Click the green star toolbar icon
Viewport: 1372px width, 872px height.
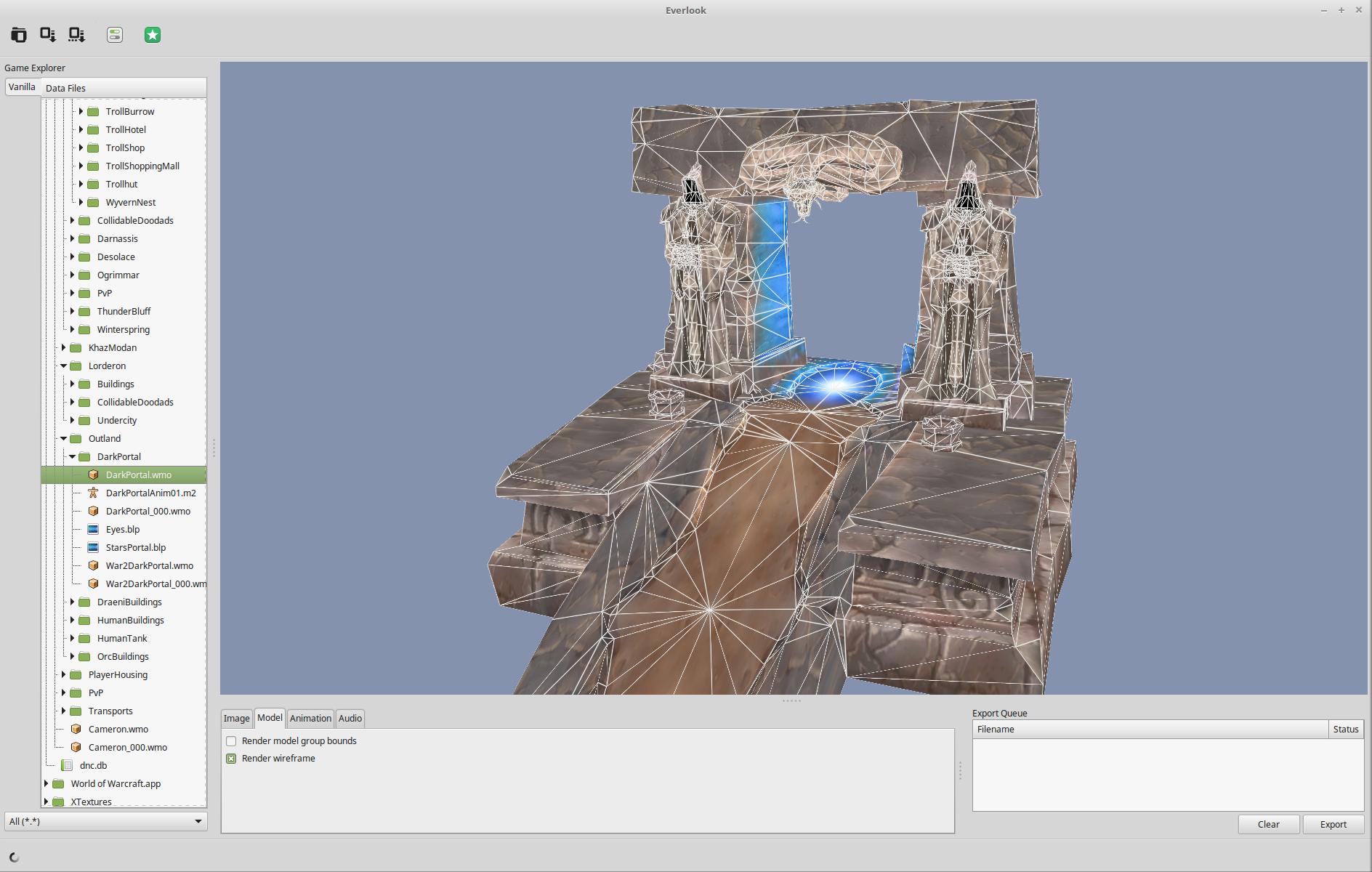point(153,35)
